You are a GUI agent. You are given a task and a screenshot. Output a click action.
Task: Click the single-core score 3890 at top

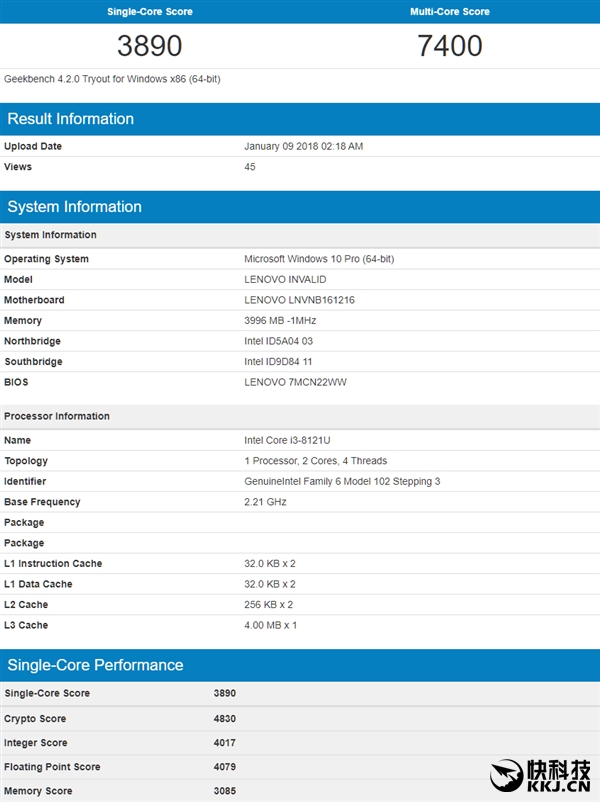coord(149,46)
